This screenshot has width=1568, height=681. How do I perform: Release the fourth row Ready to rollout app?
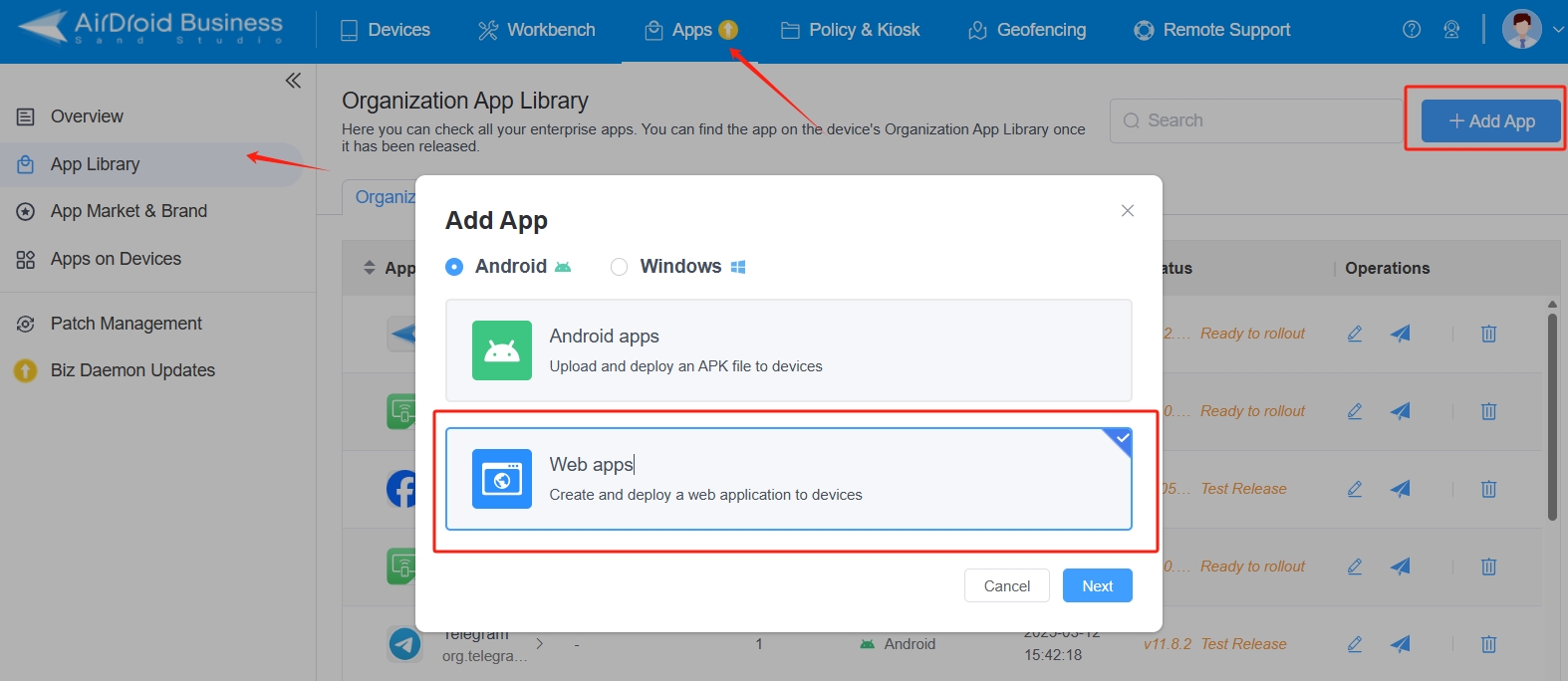1401,567
